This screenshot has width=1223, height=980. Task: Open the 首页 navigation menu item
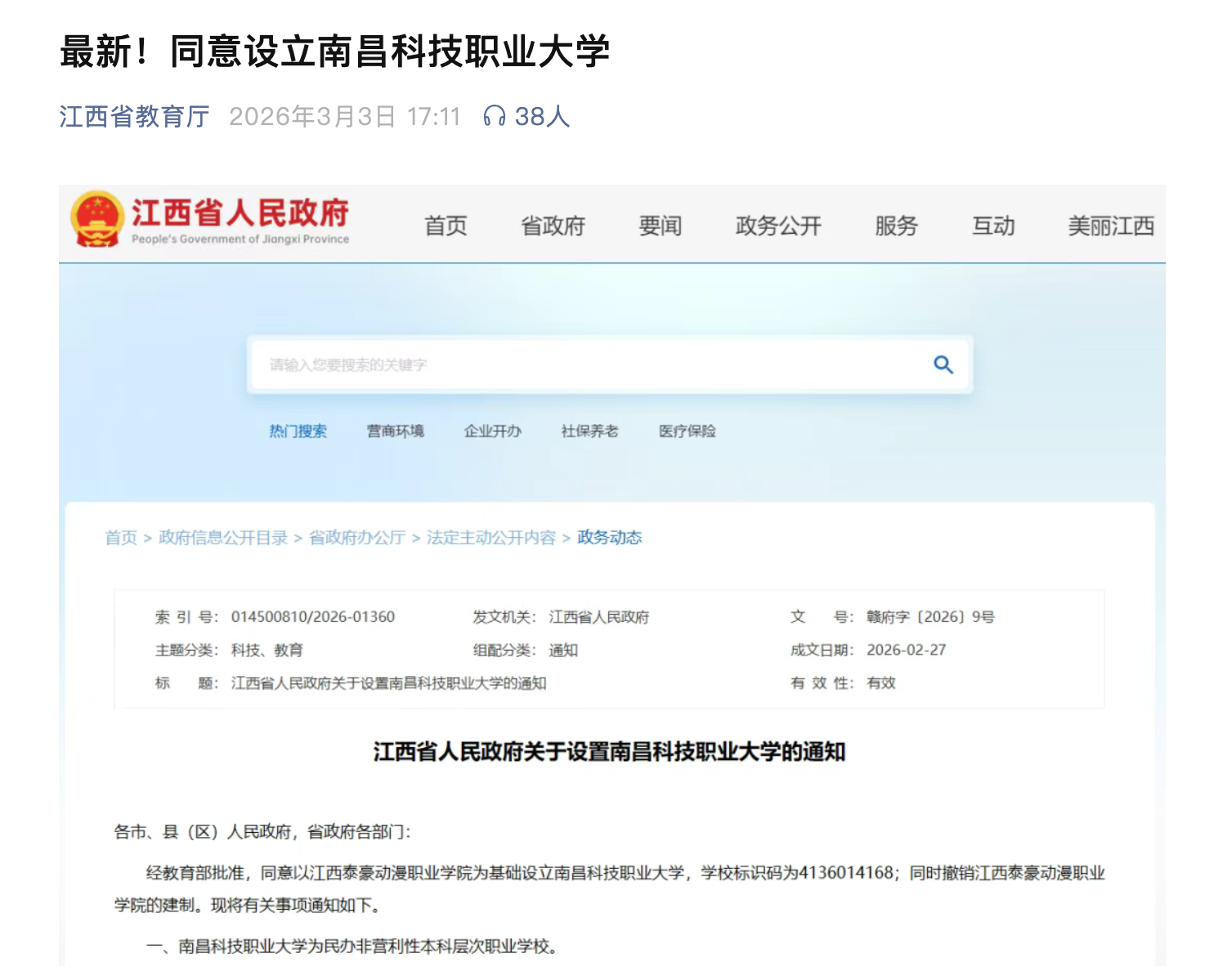pyautogui.click(x=446, y=226)
